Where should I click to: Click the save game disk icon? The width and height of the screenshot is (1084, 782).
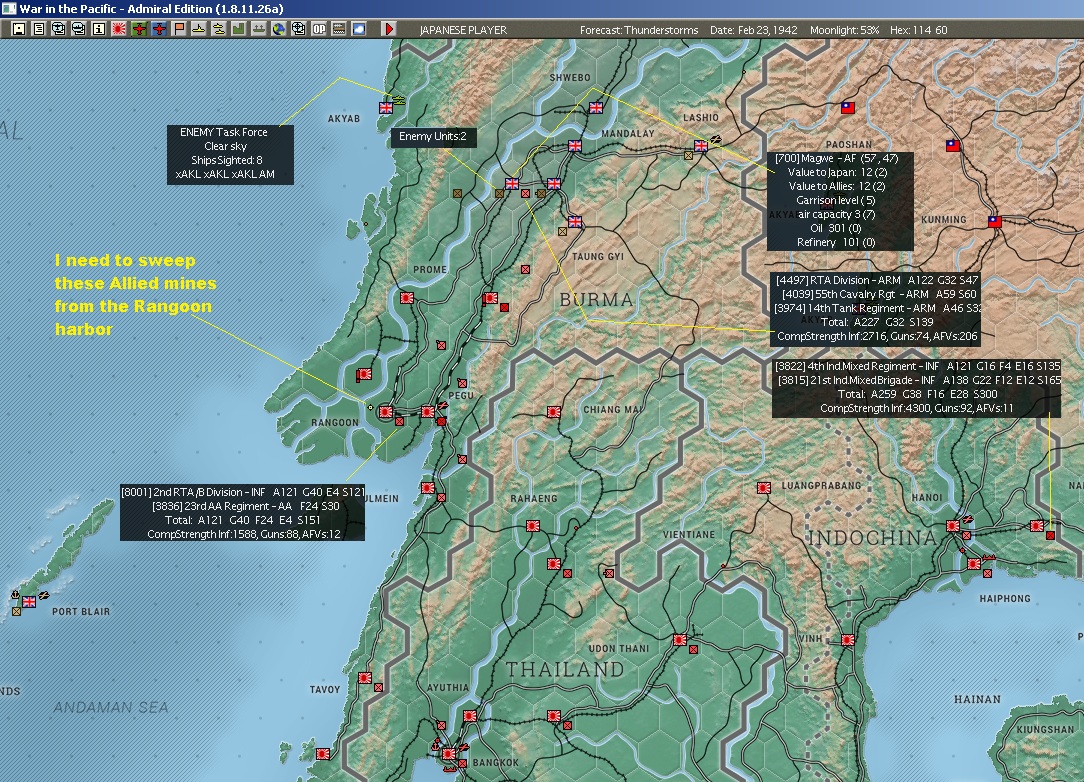coord(19,29)
